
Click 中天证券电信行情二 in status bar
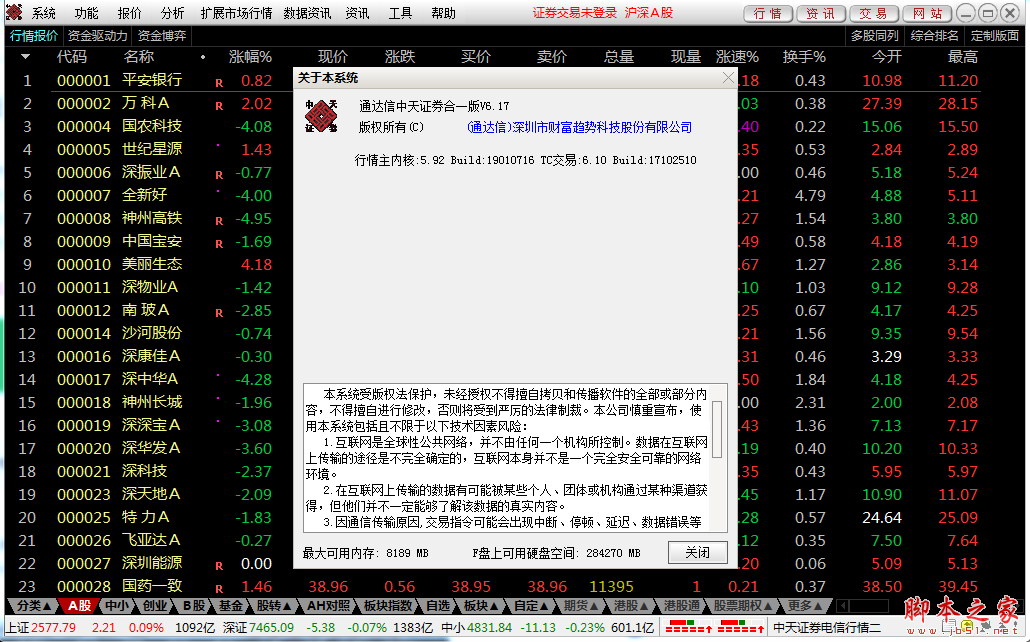tap(827, 628)
